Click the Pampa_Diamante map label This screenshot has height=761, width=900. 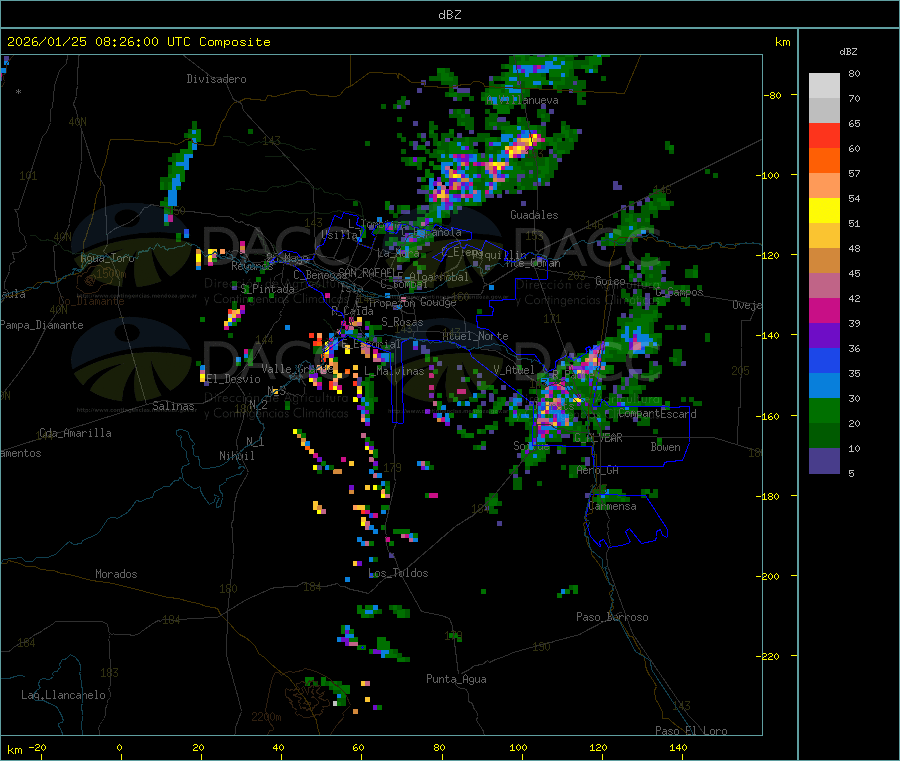(x=42, y=325)
